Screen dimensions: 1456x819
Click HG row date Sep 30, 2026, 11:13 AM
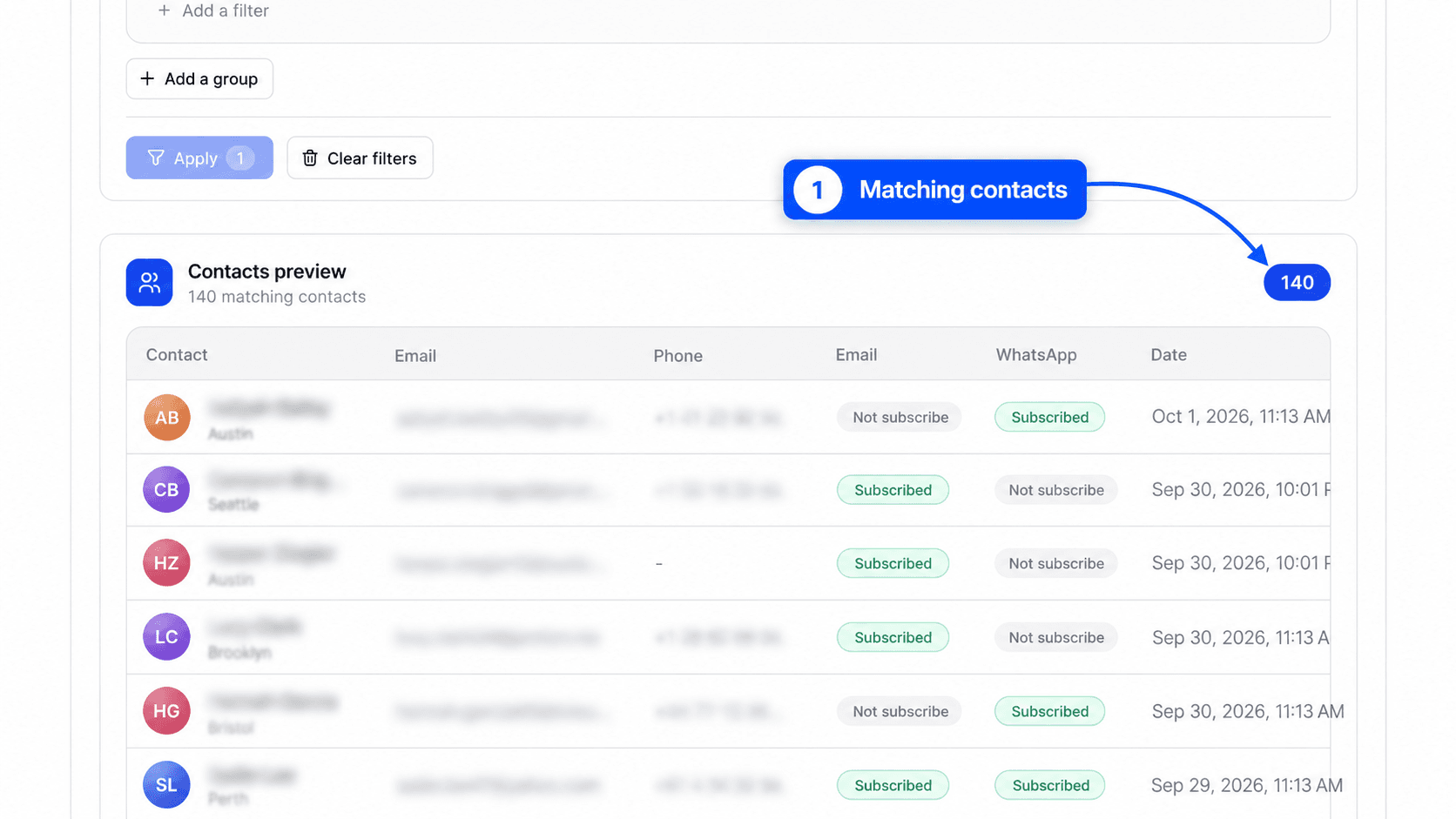click(1247, 711)
